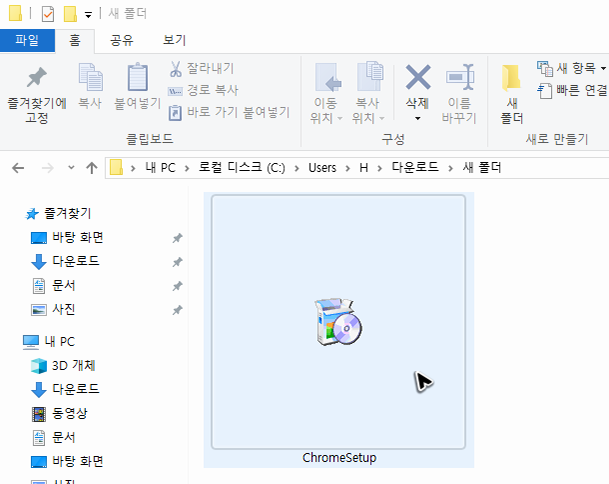Screen dimensions: 609x484
Task: Click the pin icon next to pinned 다운로드
Action: pyautogui.click(x=177, y=262)
